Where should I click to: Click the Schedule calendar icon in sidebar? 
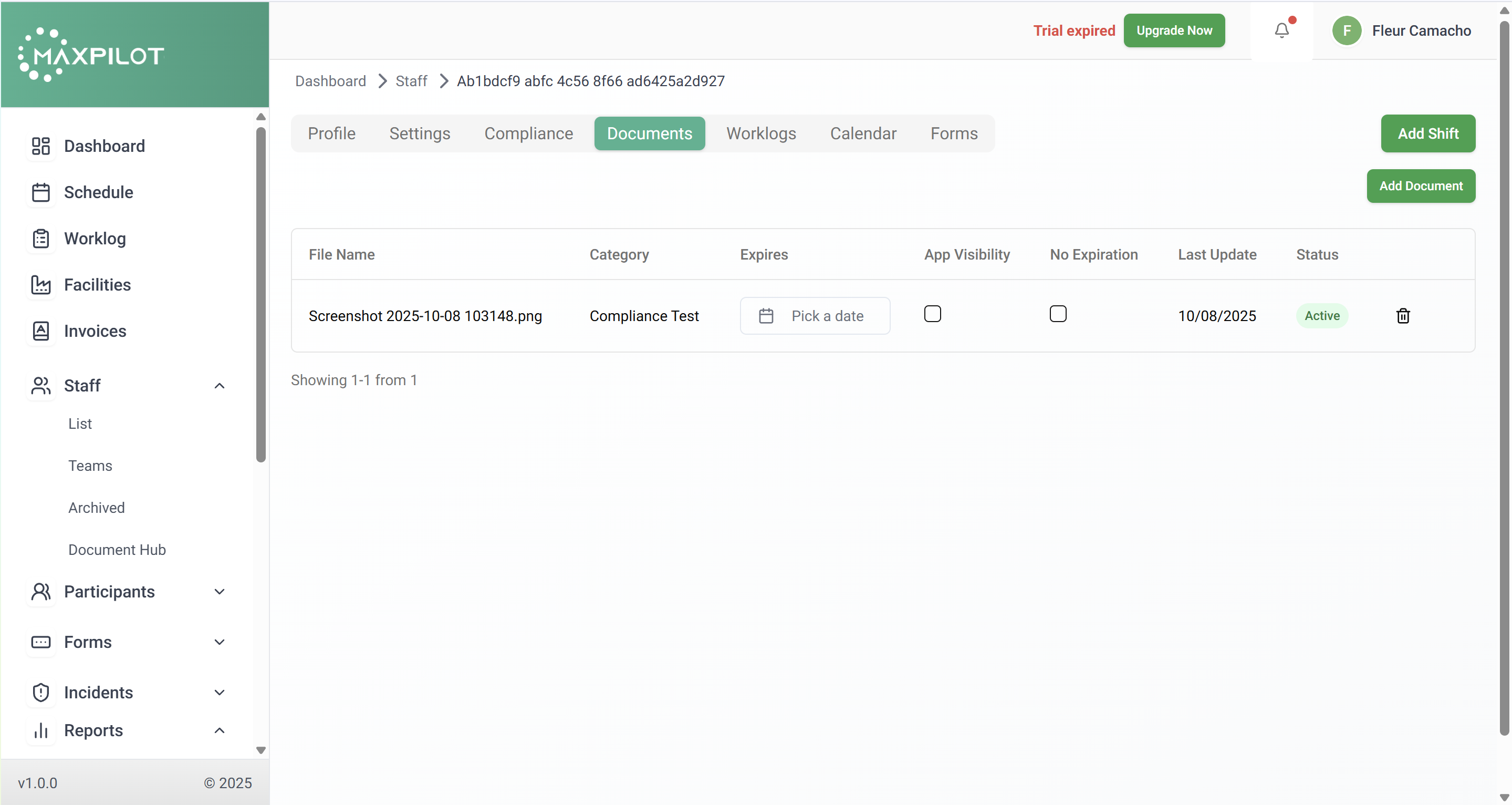(40, 193)
